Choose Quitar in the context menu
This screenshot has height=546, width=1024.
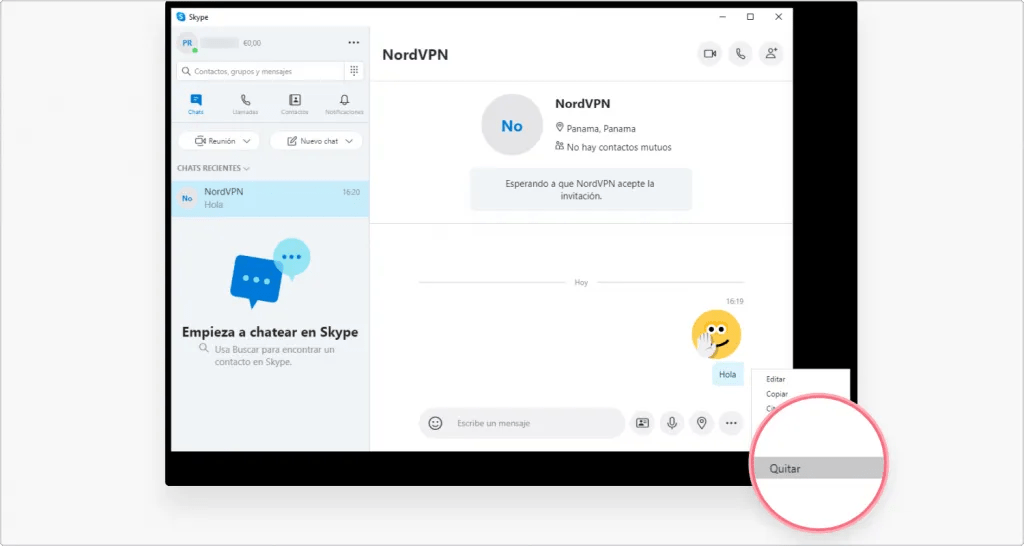pos(820,468)
